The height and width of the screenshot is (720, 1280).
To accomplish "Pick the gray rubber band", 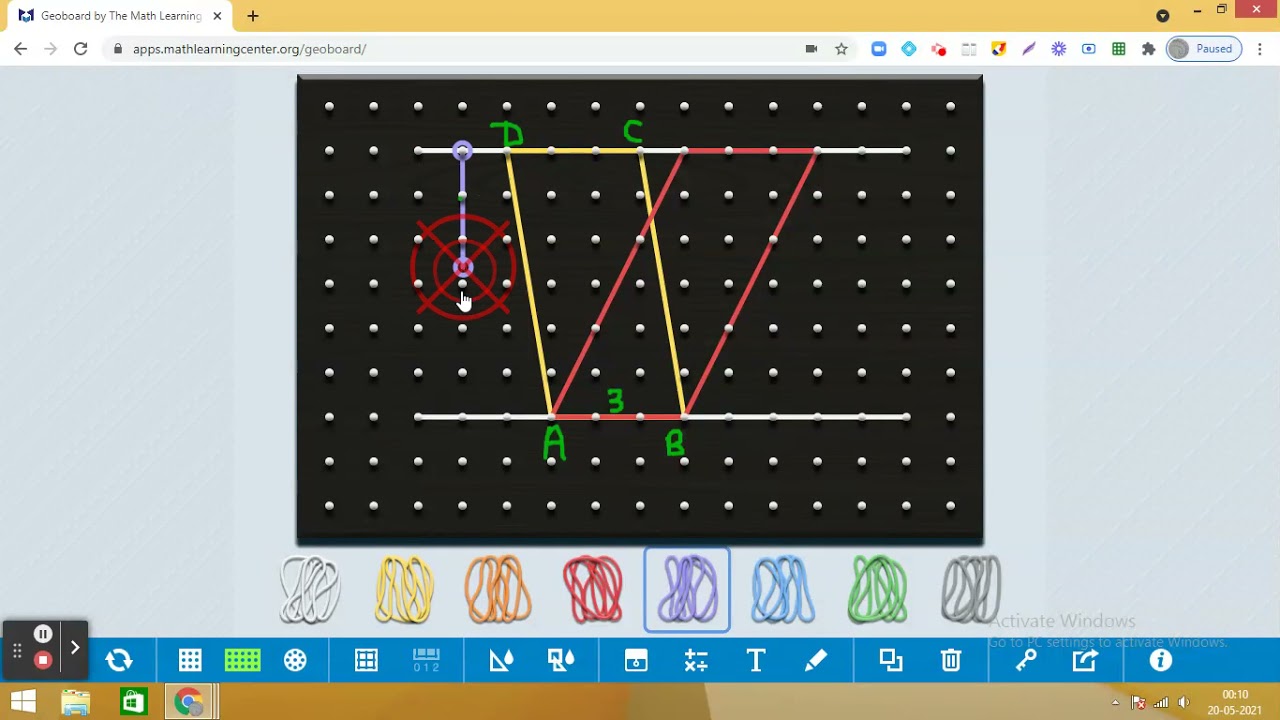I will (x=971, y=590).
